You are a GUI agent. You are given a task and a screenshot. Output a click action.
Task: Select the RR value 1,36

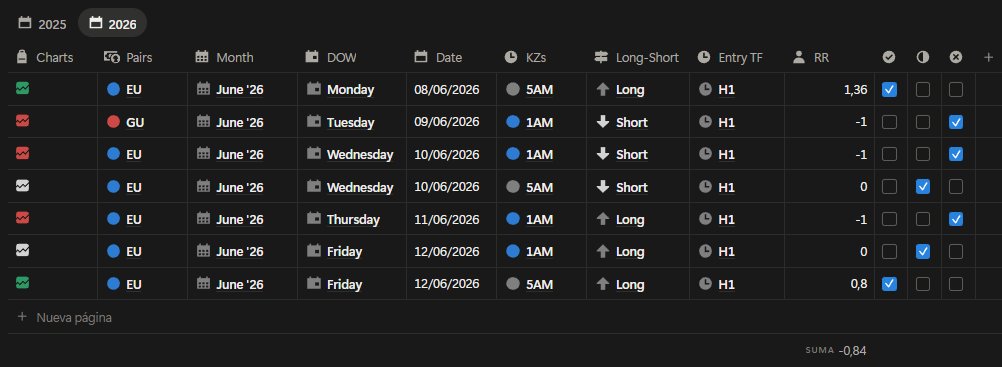pyautogui.click(x=856, y=90)
